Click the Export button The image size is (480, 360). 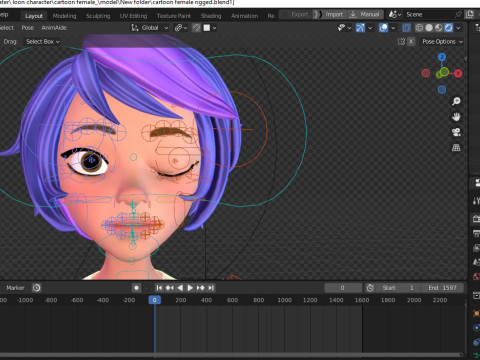297,14
